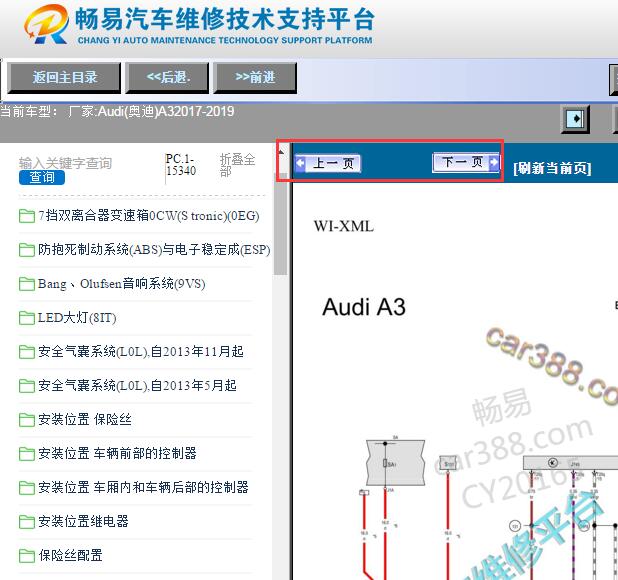
Task: Open folder icon for 车厢内和车辆后部的控制器
Action: [26, 488]
